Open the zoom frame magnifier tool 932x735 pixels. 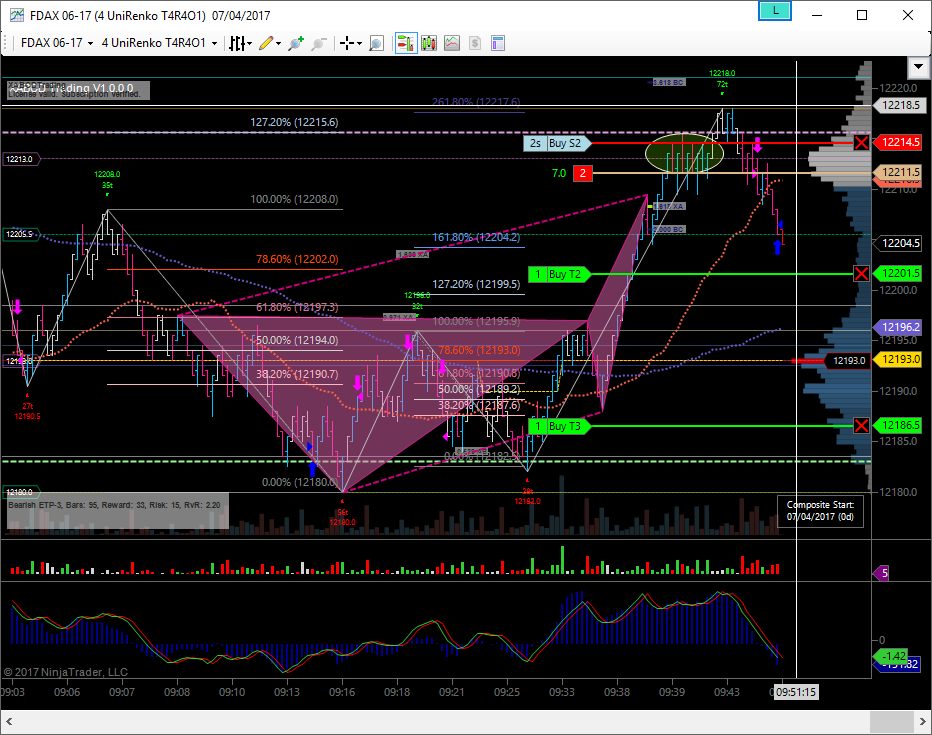coord(376,43)
